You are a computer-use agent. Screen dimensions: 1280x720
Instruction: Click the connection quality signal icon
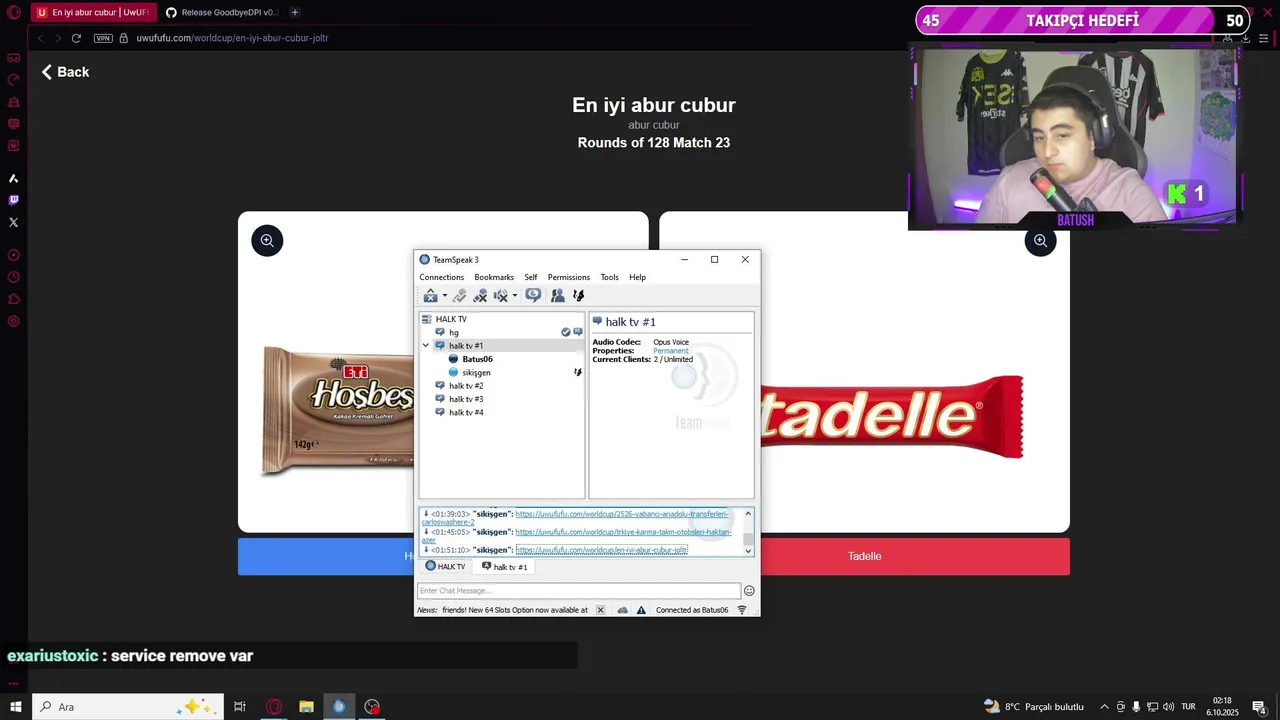(x=742, y=610)
